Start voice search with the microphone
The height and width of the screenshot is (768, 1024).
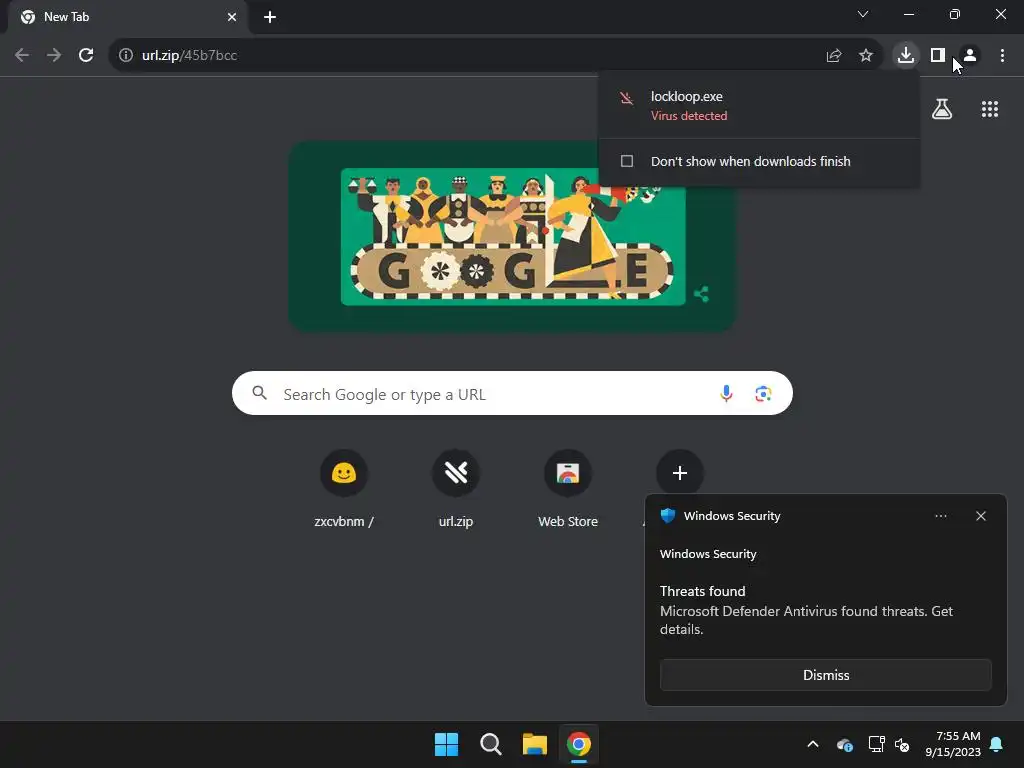[x=726, y=394]
